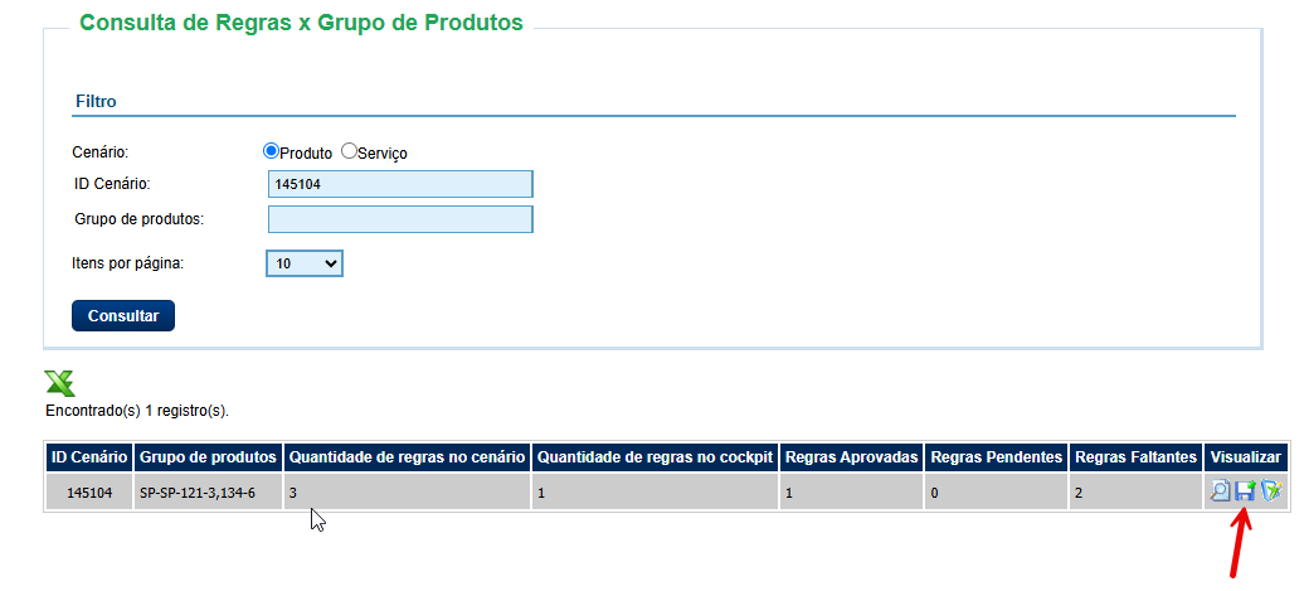Select the Produto radio button
Image resolution: width=1304 pixels, height=591 pixels.
click(x=270, y=152)
